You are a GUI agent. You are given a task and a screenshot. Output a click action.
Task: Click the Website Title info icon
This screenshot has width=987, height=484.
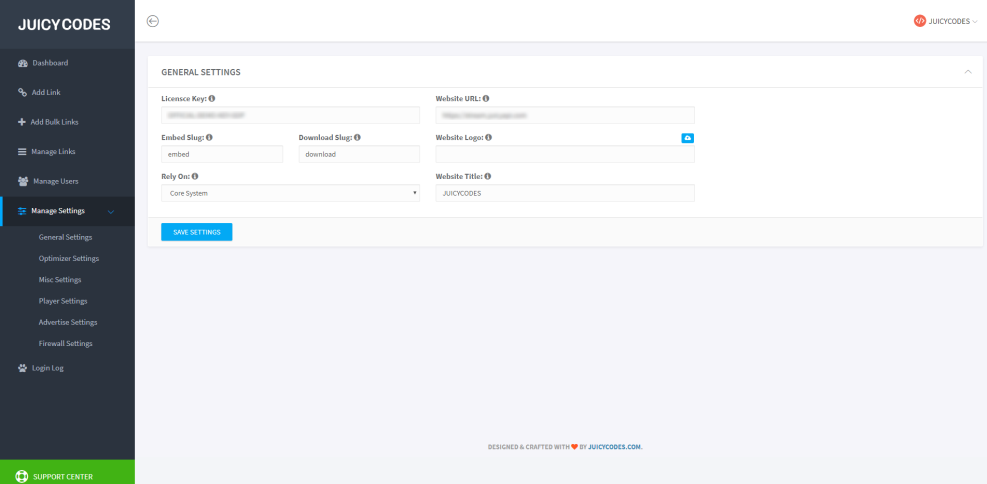(488, 176)
